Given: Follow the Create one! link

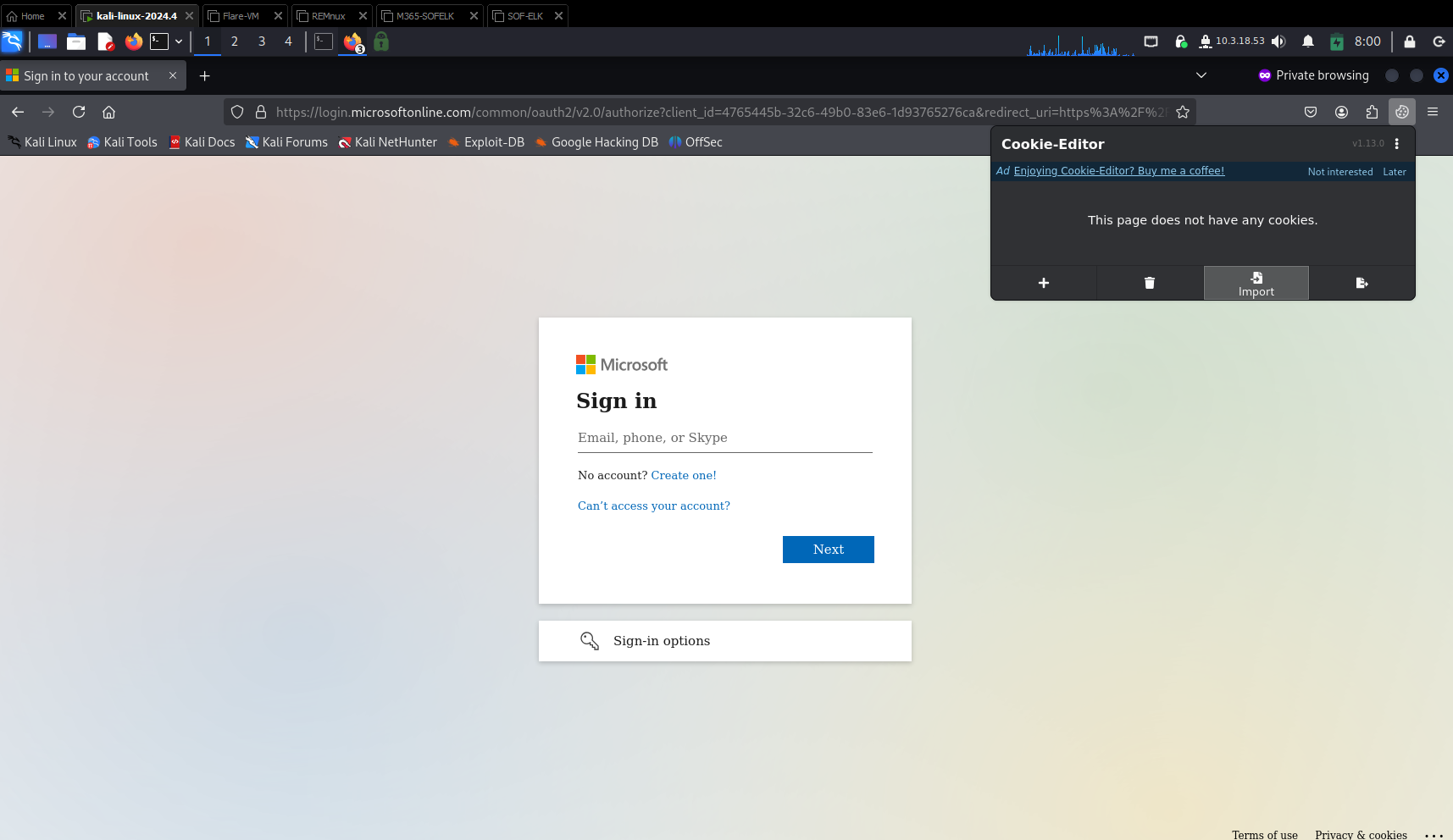Looking at the screenshot, I should [683, 475].
